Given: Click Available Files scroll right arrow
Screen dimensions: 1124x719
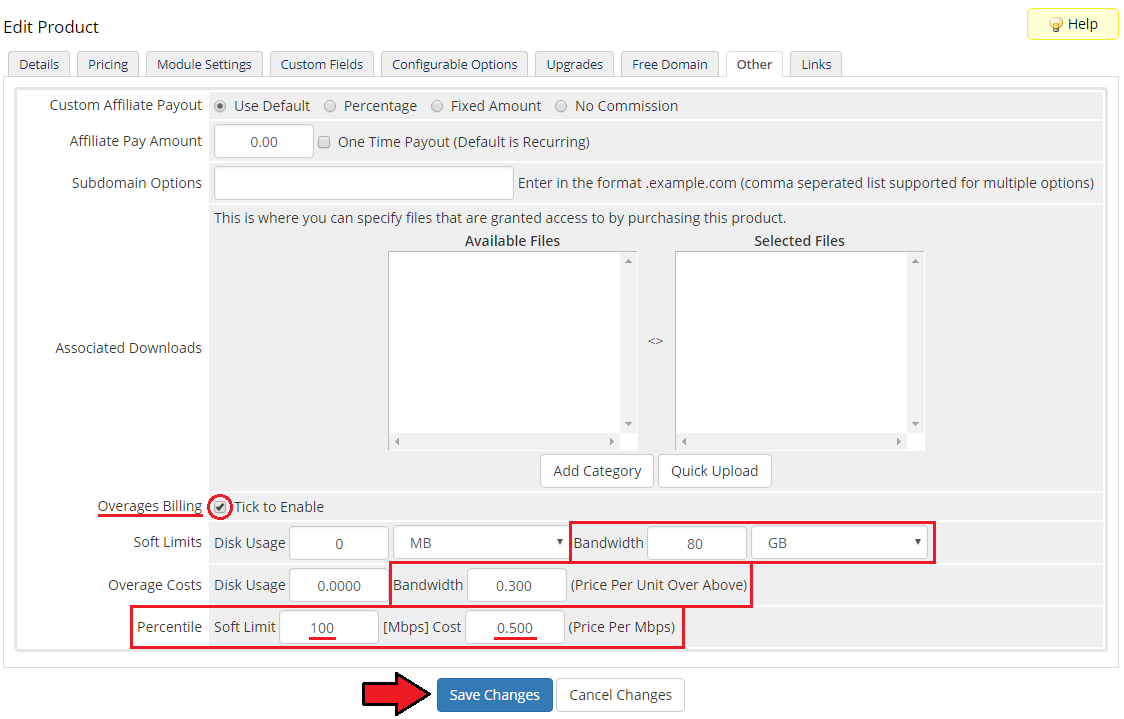Looking at the screenshot, I should (x=611, y=442).
